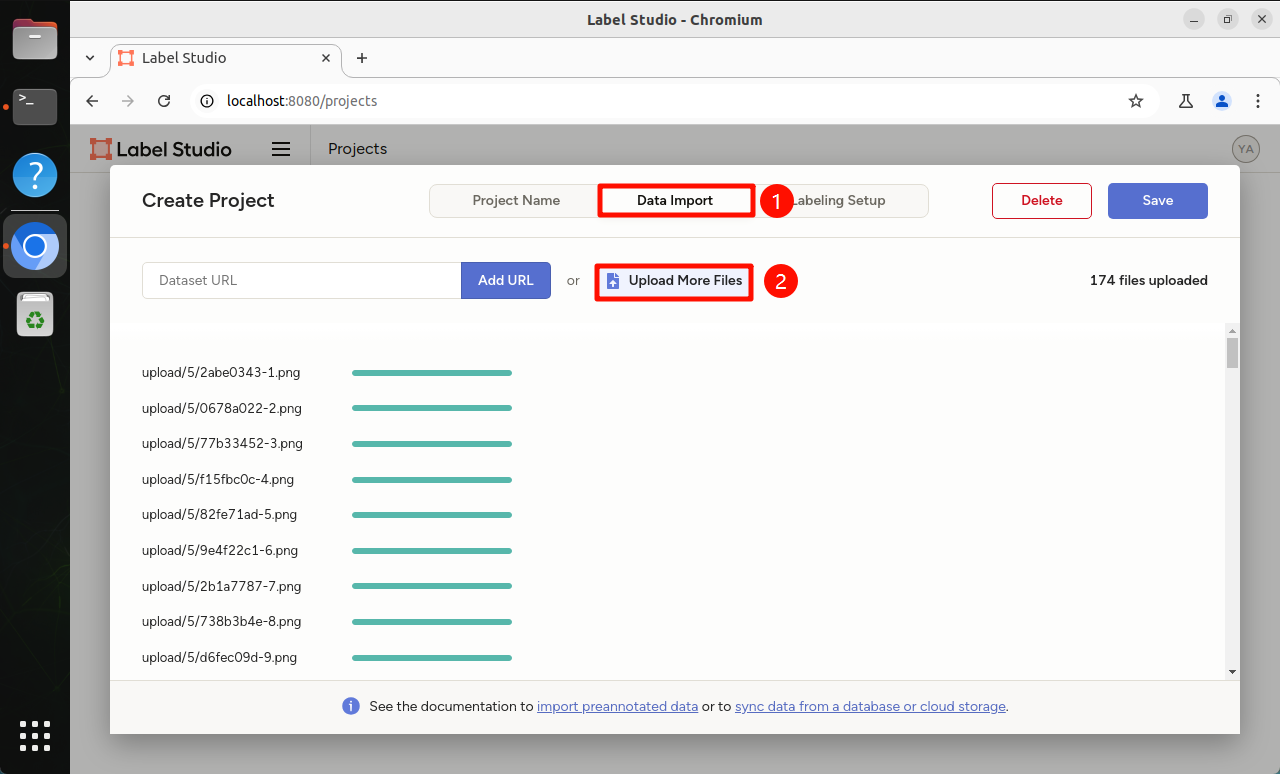
Task: Click progress bar for 2abe0343-1.png
Action: click(432, 373)
